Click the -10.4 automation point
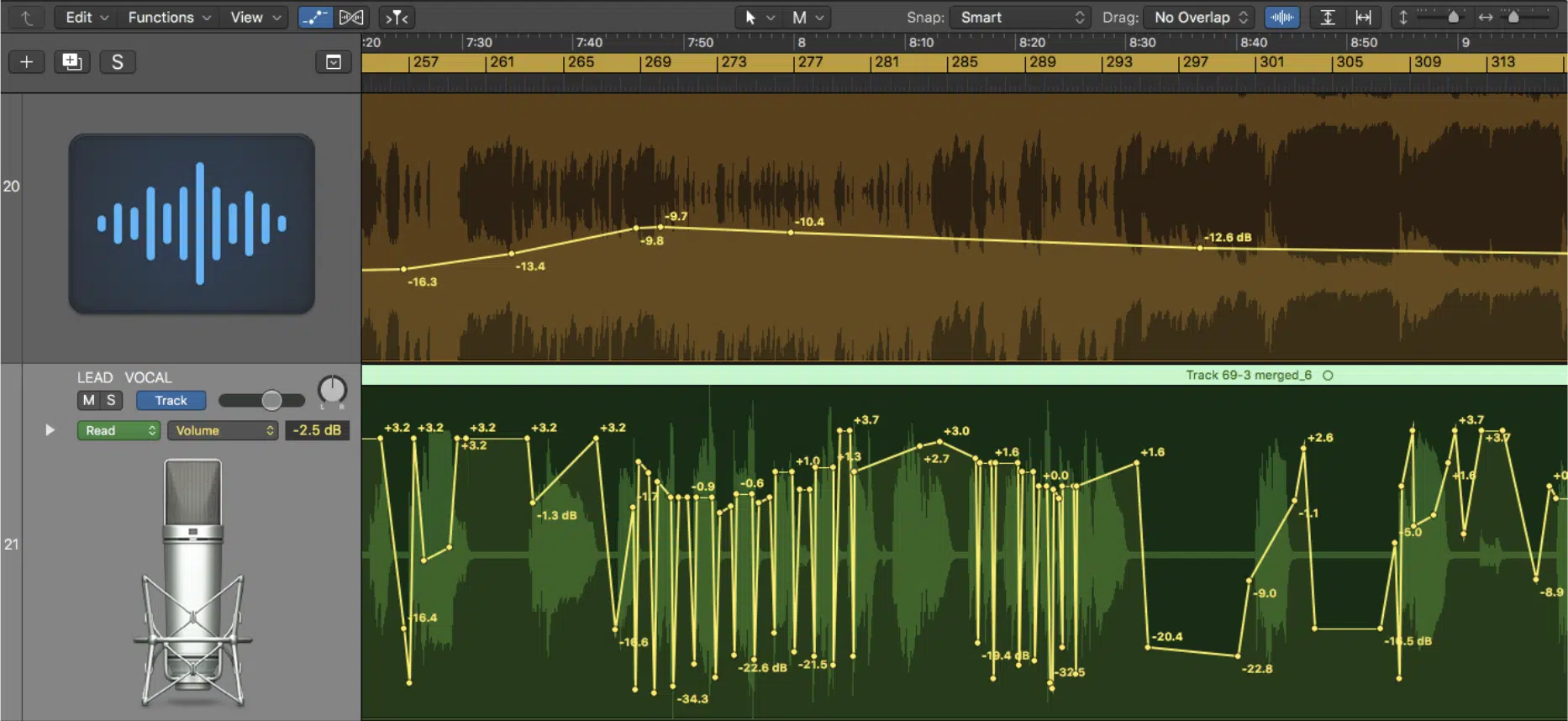1568x721 pixels. point(791,233)
